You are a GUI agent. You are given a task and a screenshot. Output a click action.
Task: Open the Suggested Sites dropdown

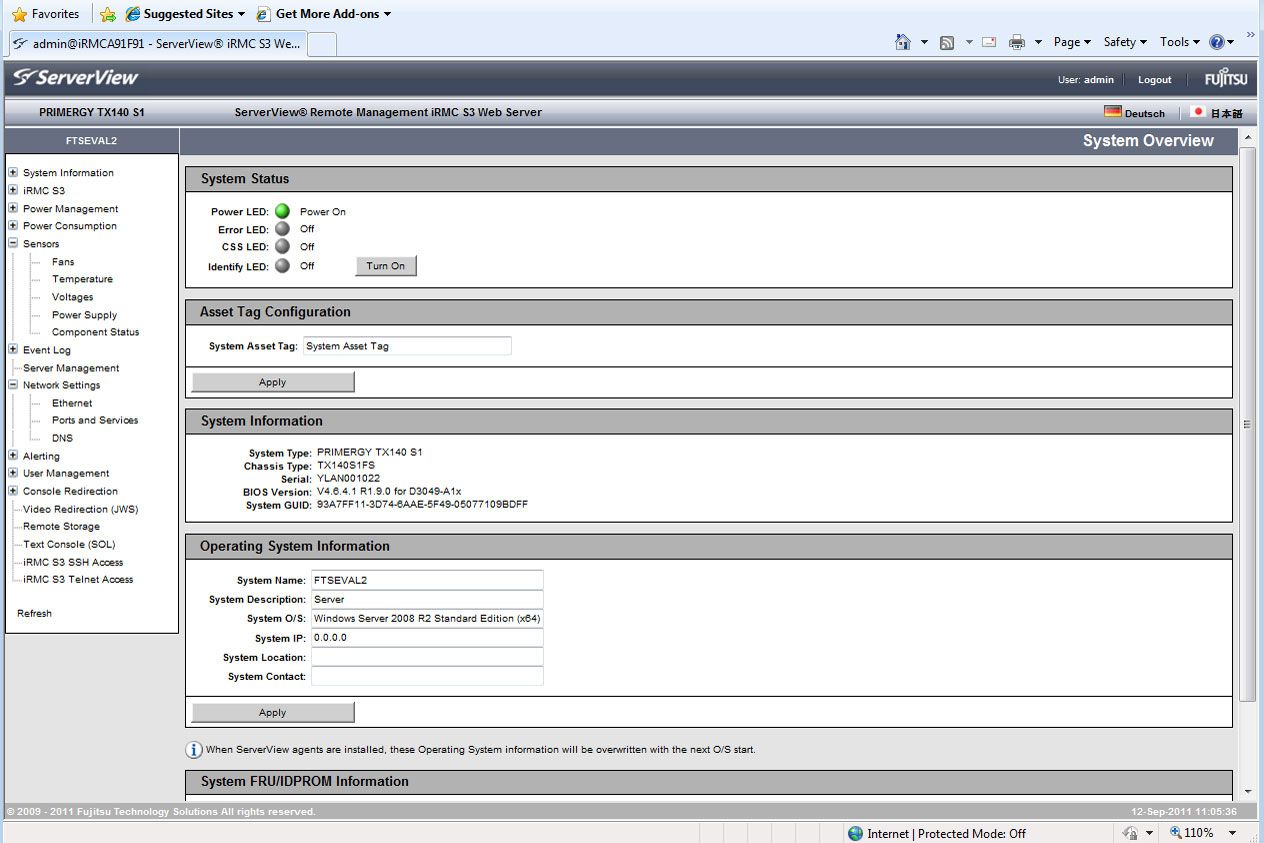(185, 14)
